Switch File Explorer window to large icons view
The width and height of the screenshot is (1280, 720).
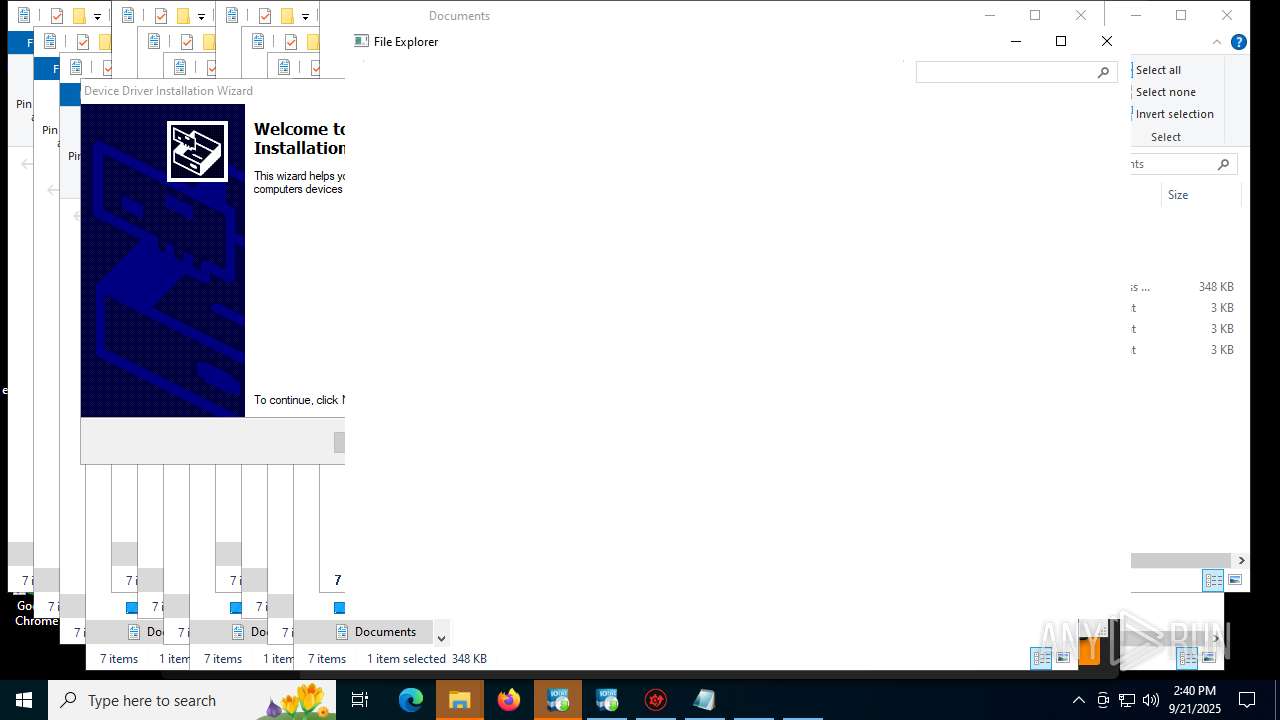pyautogui.click(x=1063, y=657)
